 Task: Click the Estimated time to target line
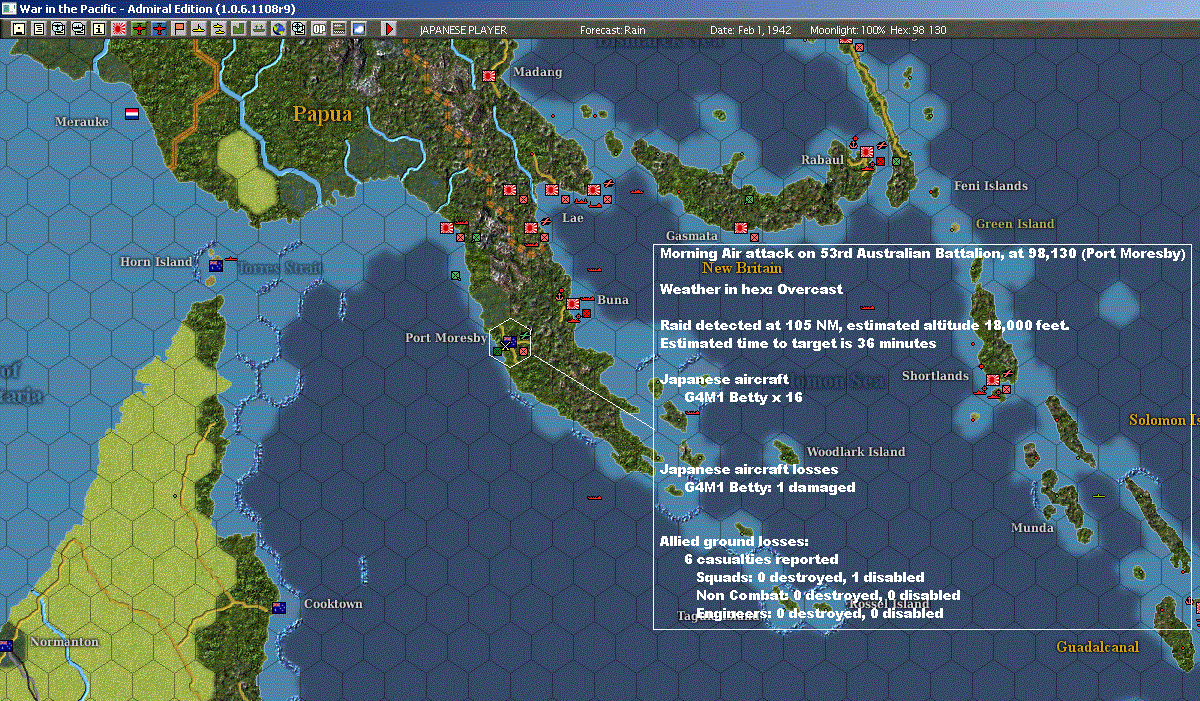pos(797,344)
